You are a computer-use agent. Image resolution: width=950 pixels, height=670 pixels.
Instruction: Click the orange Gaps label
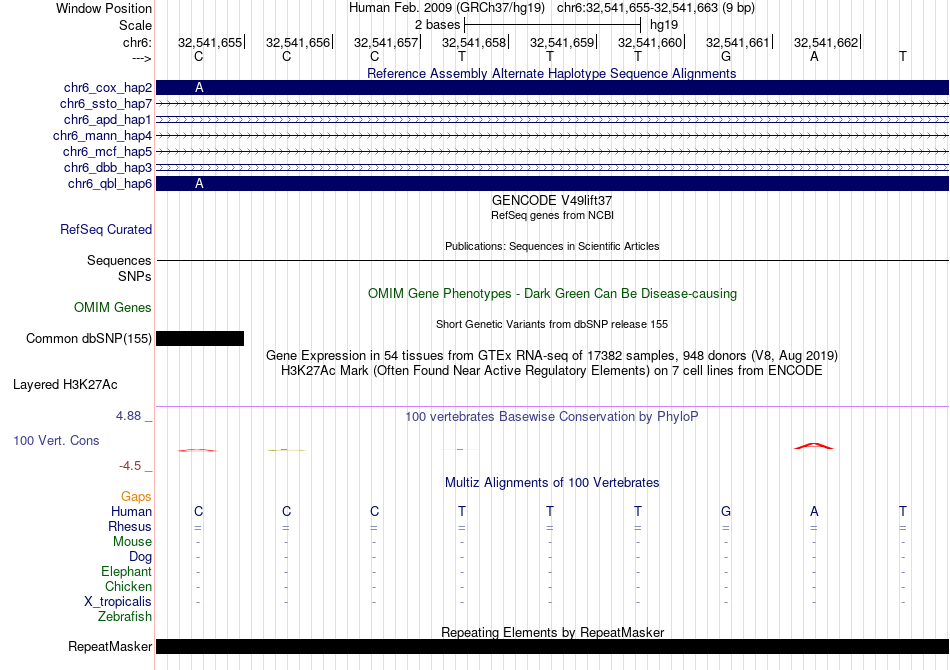(x=136, y=497)
